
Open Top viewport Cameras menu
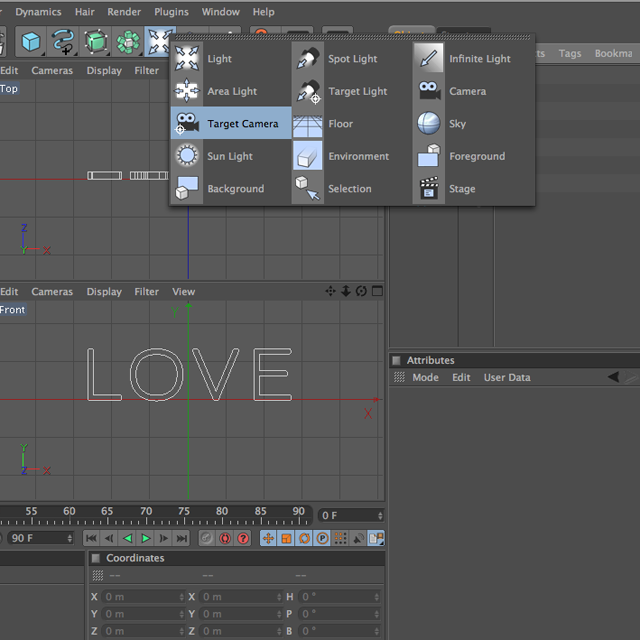click(52, 71)
